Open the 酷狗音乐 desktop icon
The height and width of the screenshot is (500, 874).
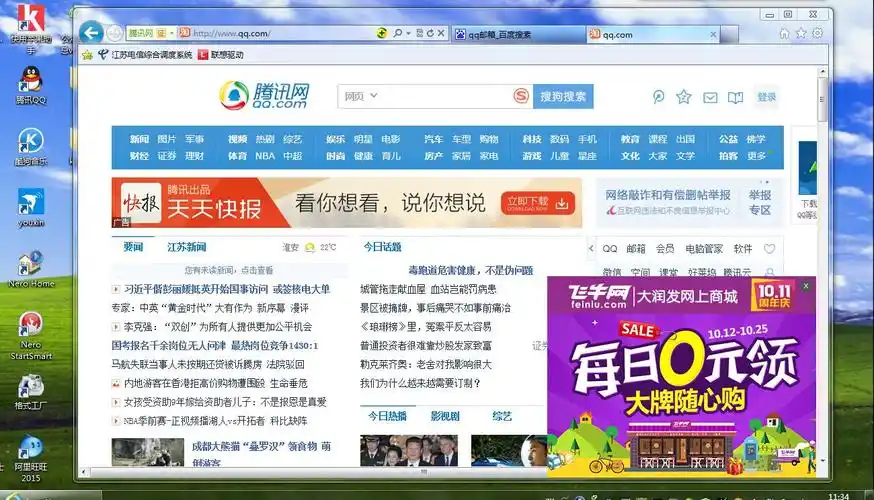31,147
